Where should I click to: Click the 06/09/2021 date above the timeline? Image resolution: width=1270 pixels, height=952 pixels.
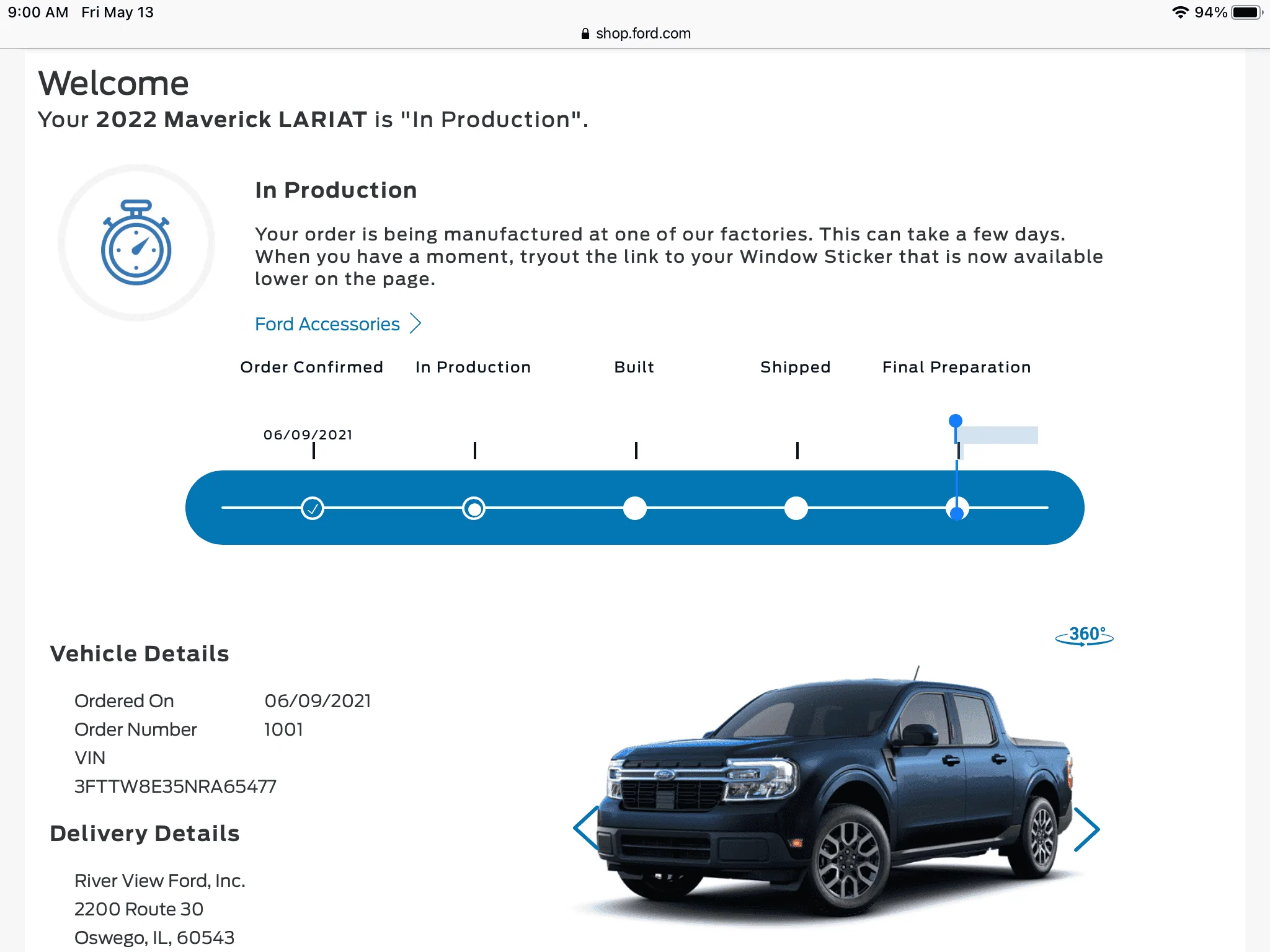308,434
